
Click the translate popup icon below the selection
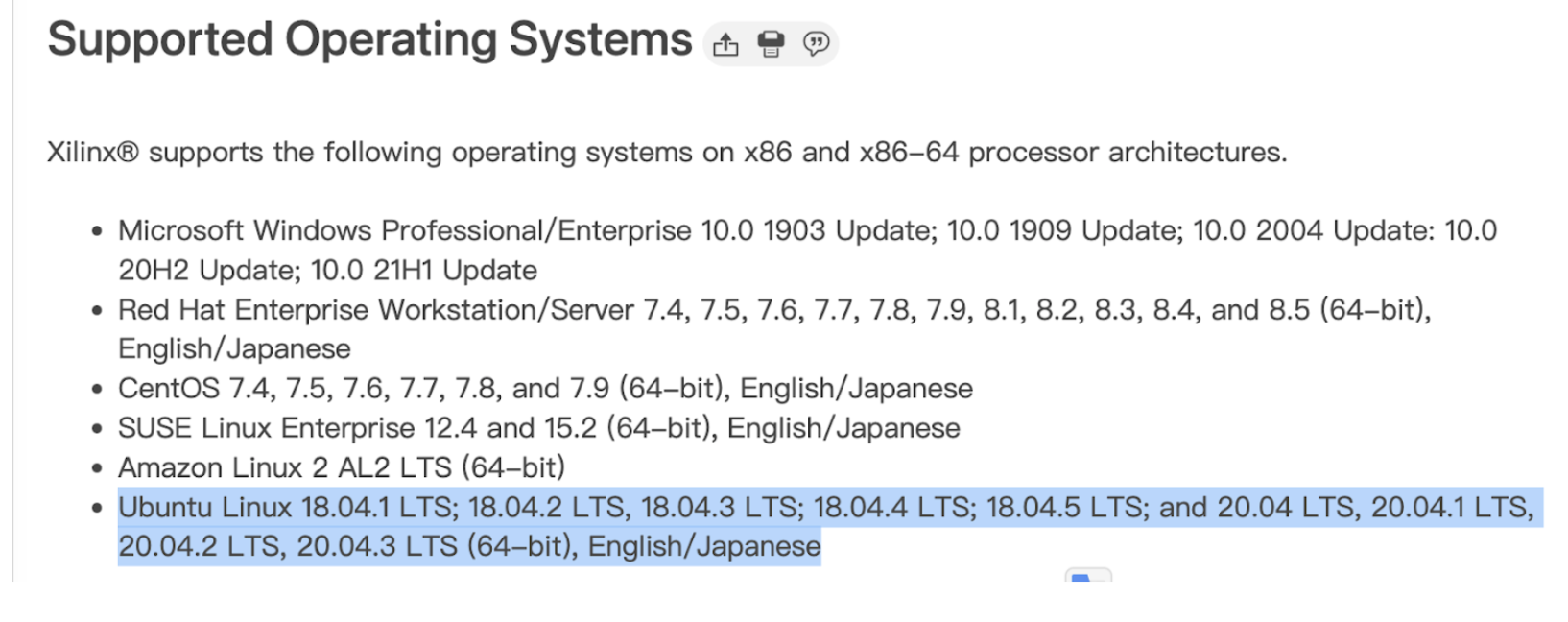tap(1087, 576)
